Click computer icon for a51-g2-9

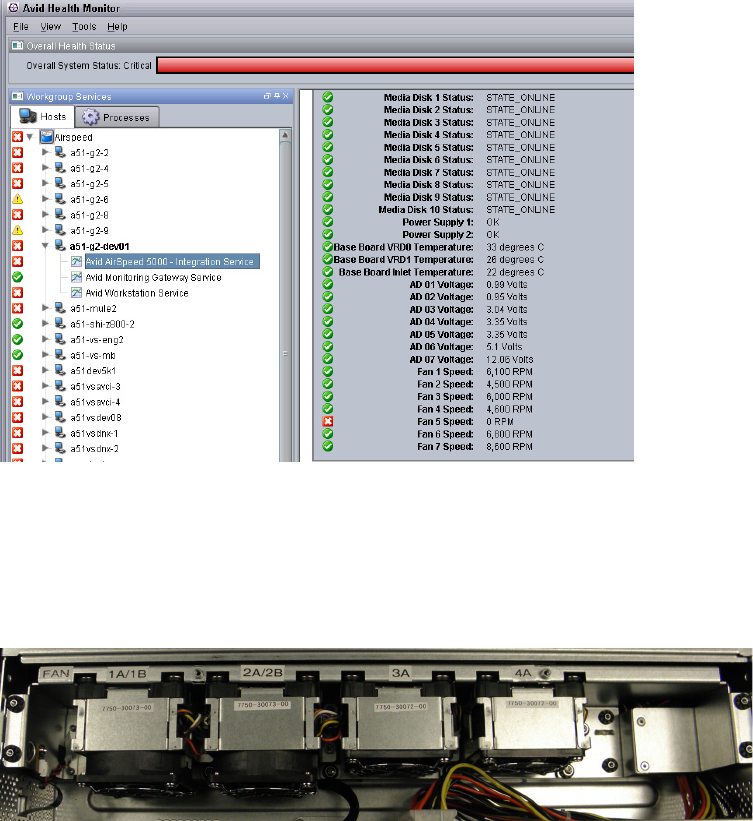pos(60,230)
